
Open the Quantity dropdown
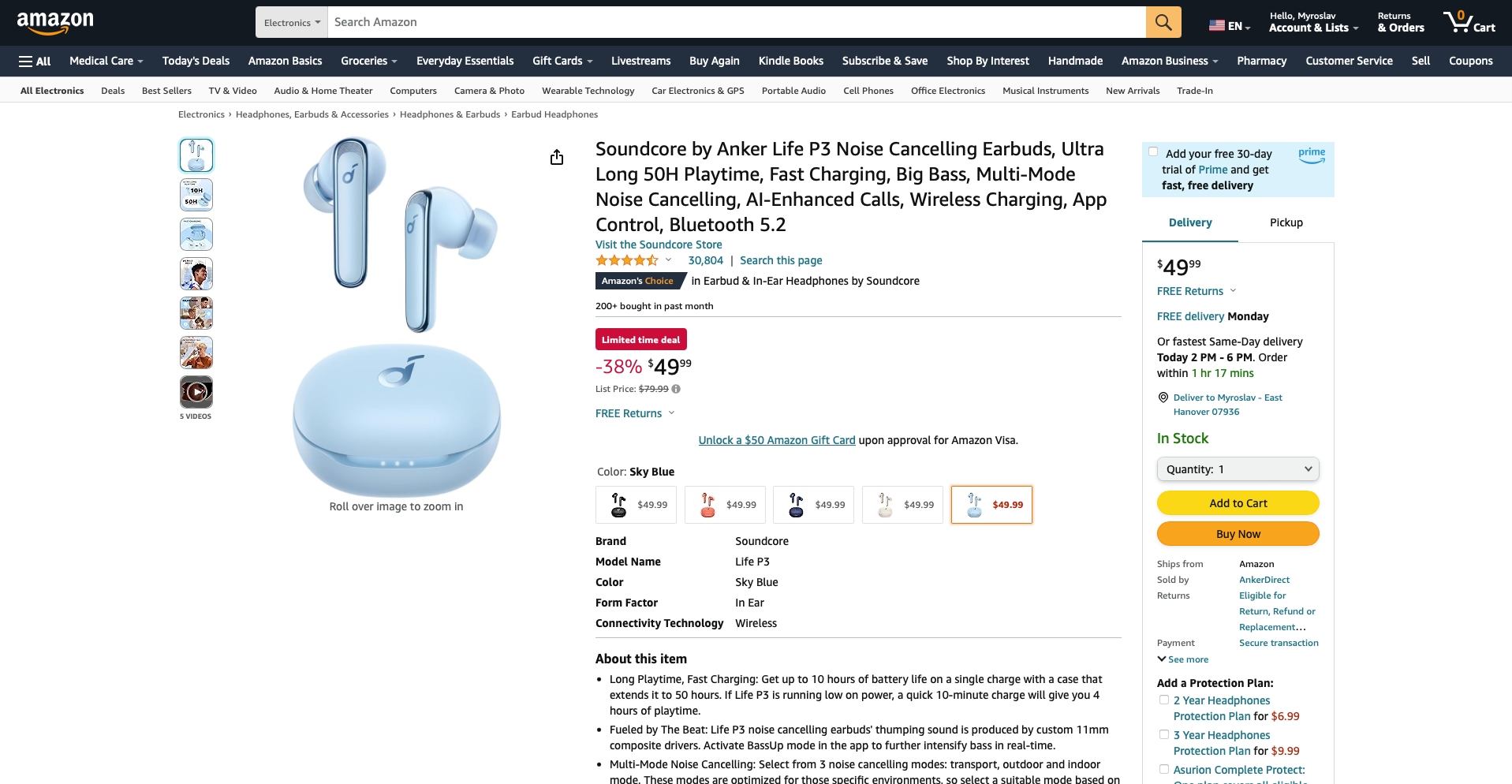coord(1238,469)
